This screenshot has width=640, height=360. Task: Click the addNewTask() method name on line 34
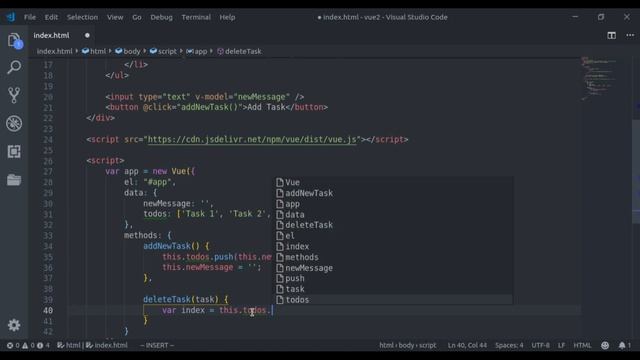171,246
